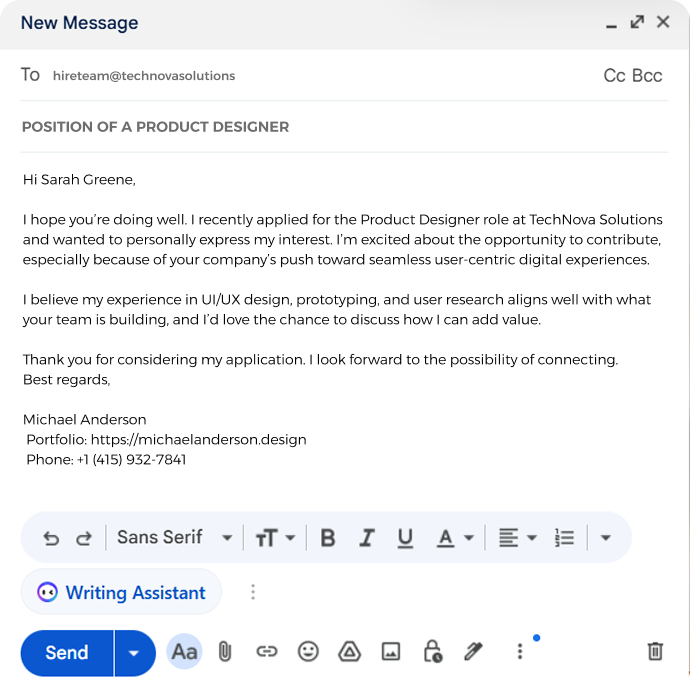The height and width of the screenshot is (690, 690).
Task: Open the text size dropdown
Action: (x=275, y=538)
